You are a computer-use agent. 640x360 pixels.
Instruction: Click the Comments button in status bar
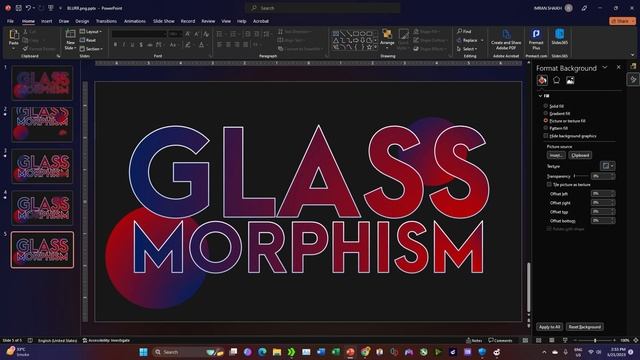(x=500, y=340)
